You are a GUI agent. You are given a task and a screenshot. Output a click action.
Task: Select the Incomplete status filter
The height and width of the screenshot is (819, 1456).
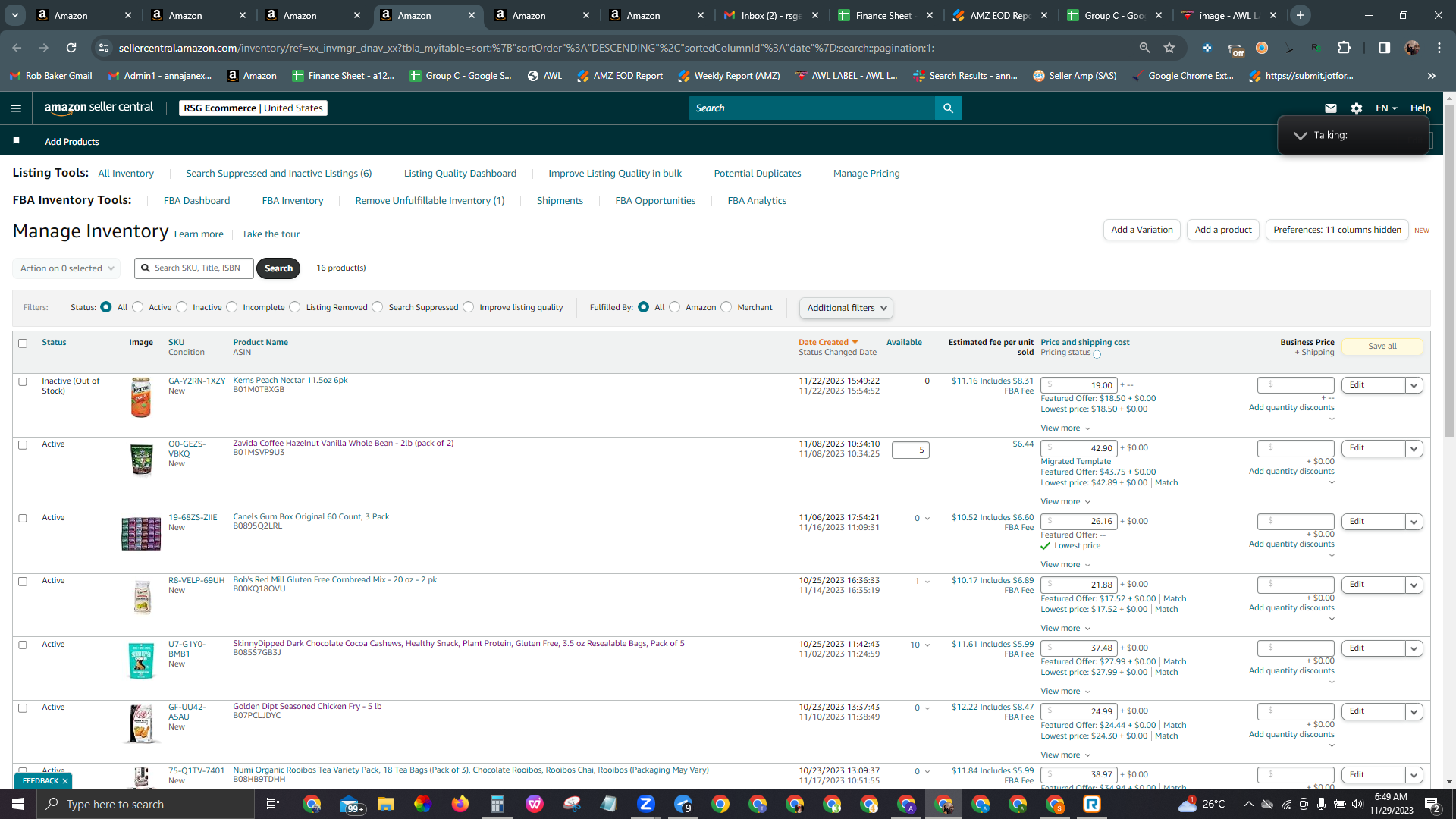[231, 307]
